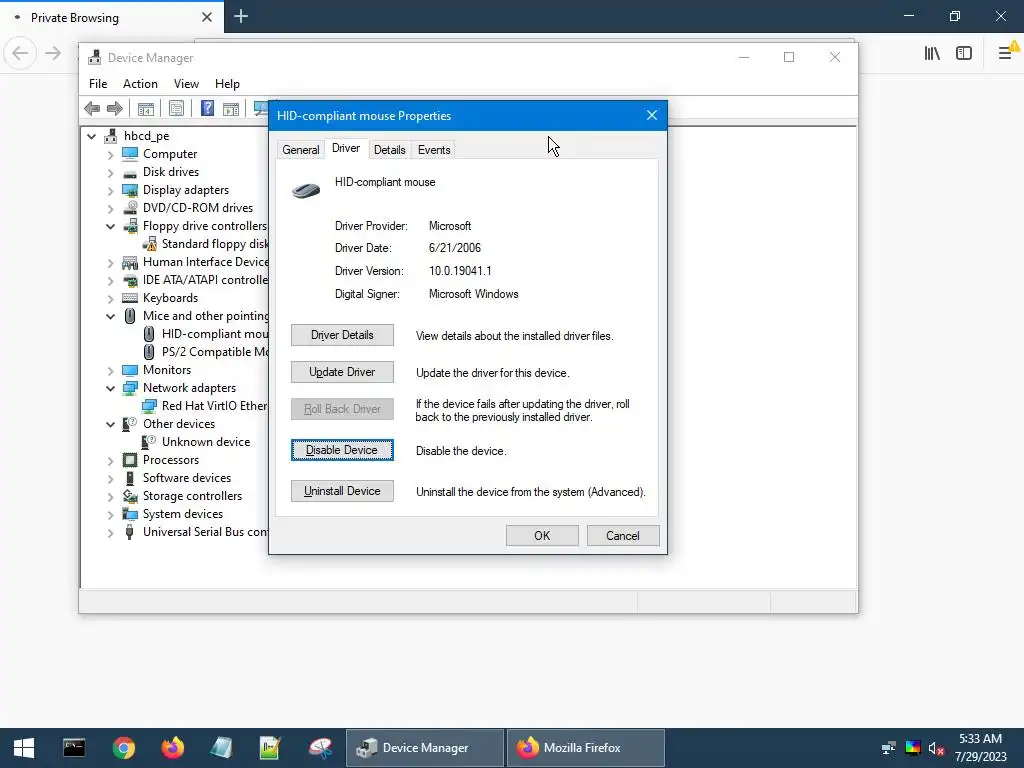Viewport: 1024px width, 768px height.
Task: Click the Uninstall Device button
Action: [342, 491]
